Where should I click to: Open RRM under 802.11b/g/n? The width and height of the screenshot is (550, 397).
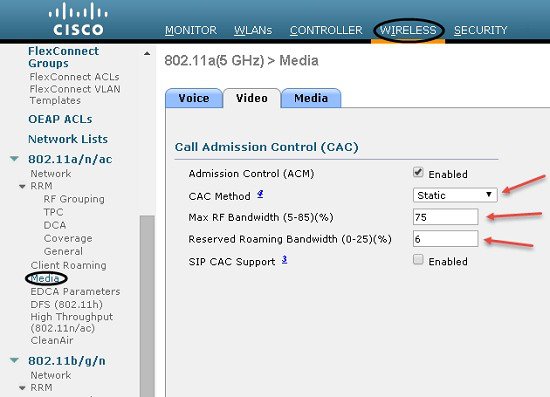[x=41, y=388]
